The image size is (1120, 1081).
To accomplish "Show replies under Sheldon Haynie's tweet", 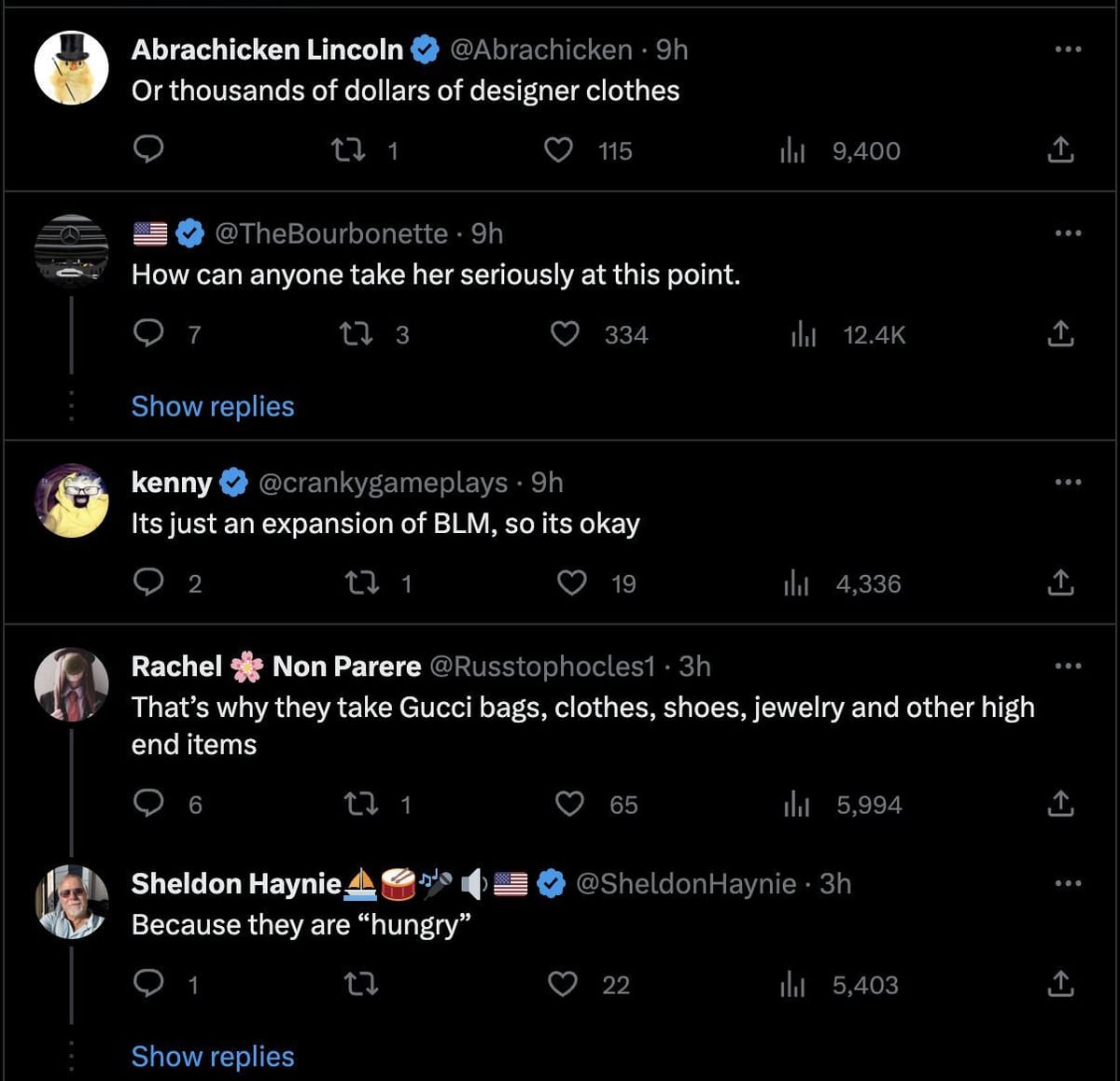I will point(212,1056).
